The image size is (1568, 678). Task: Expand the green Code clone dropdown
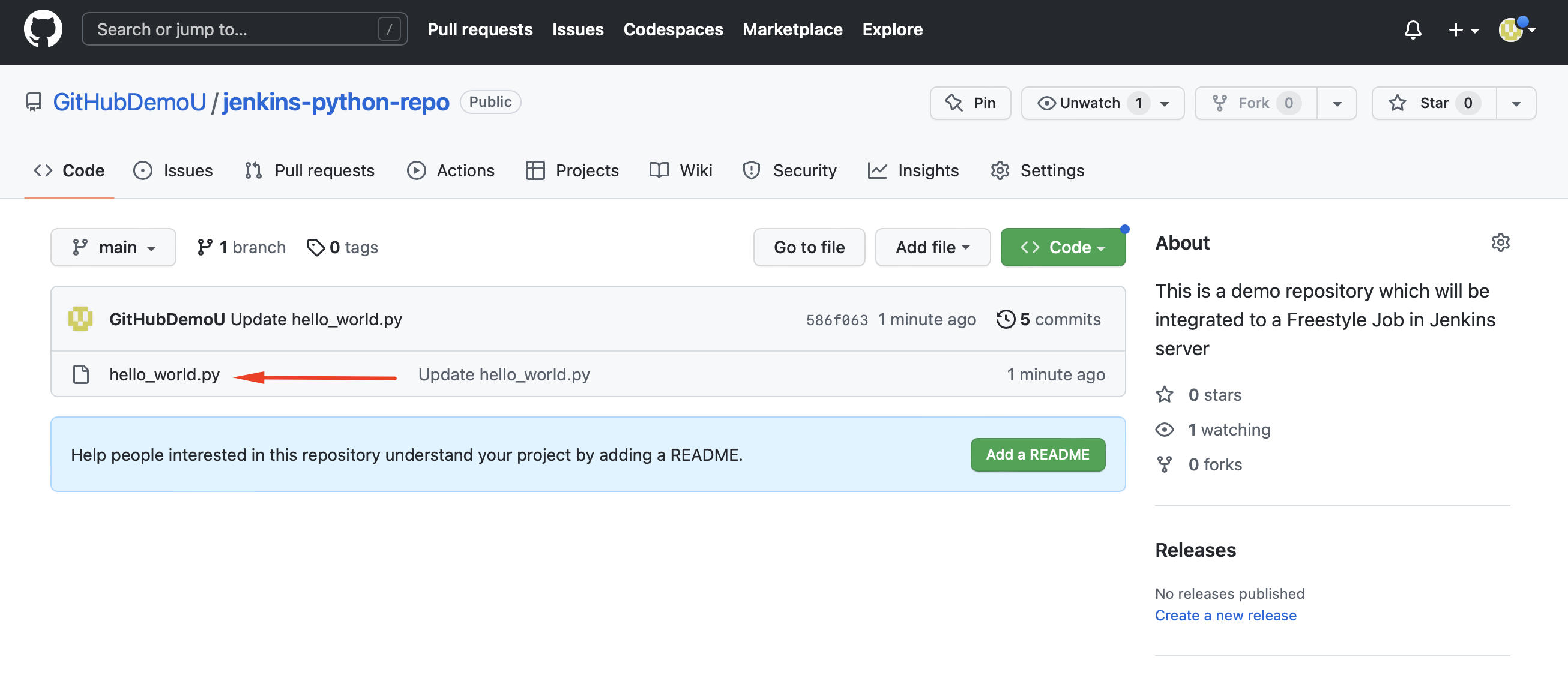tap(1062, 247)
